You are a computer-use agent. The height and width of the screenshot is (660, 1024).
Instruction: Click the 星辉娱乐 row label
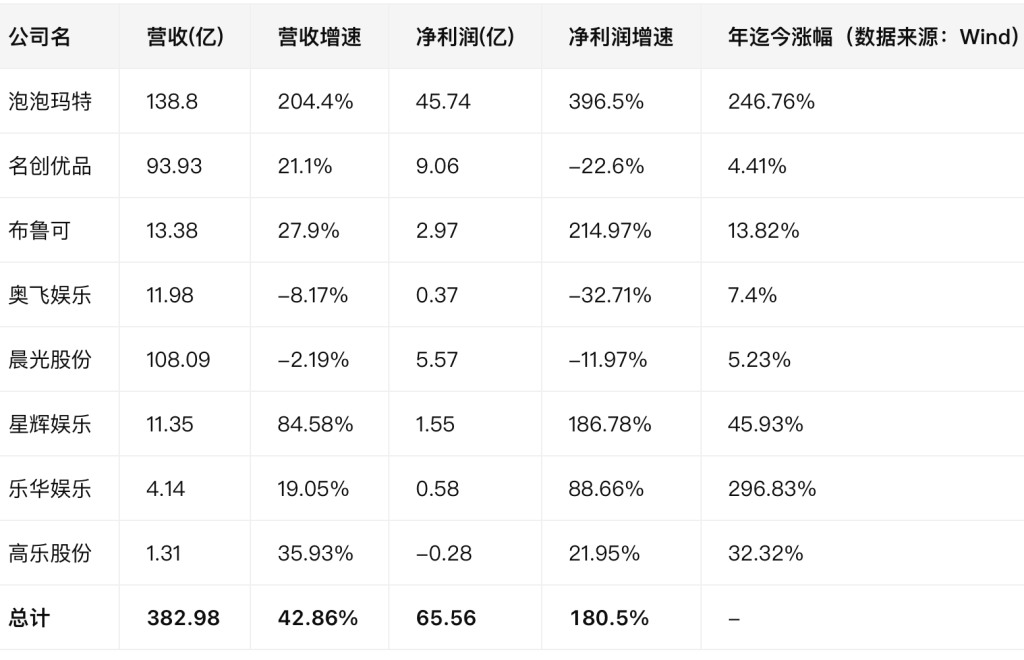click(x=50, y=424)
